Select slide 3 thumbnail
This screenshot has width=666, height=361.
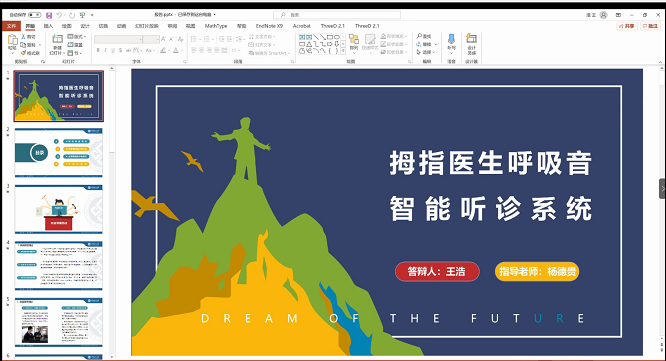click(59, 209)
